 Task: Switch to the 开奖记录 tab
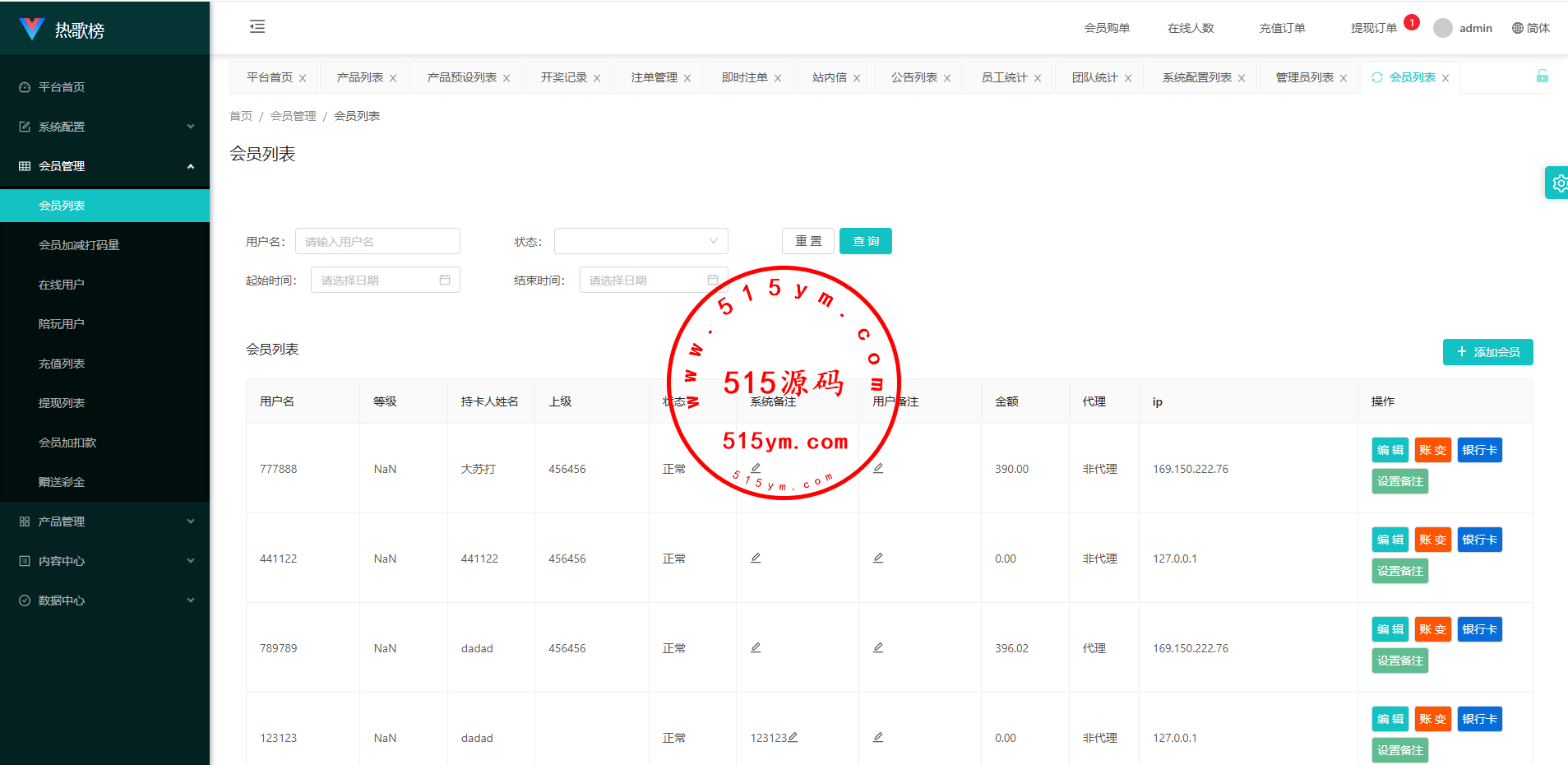(x=564, y=77)
